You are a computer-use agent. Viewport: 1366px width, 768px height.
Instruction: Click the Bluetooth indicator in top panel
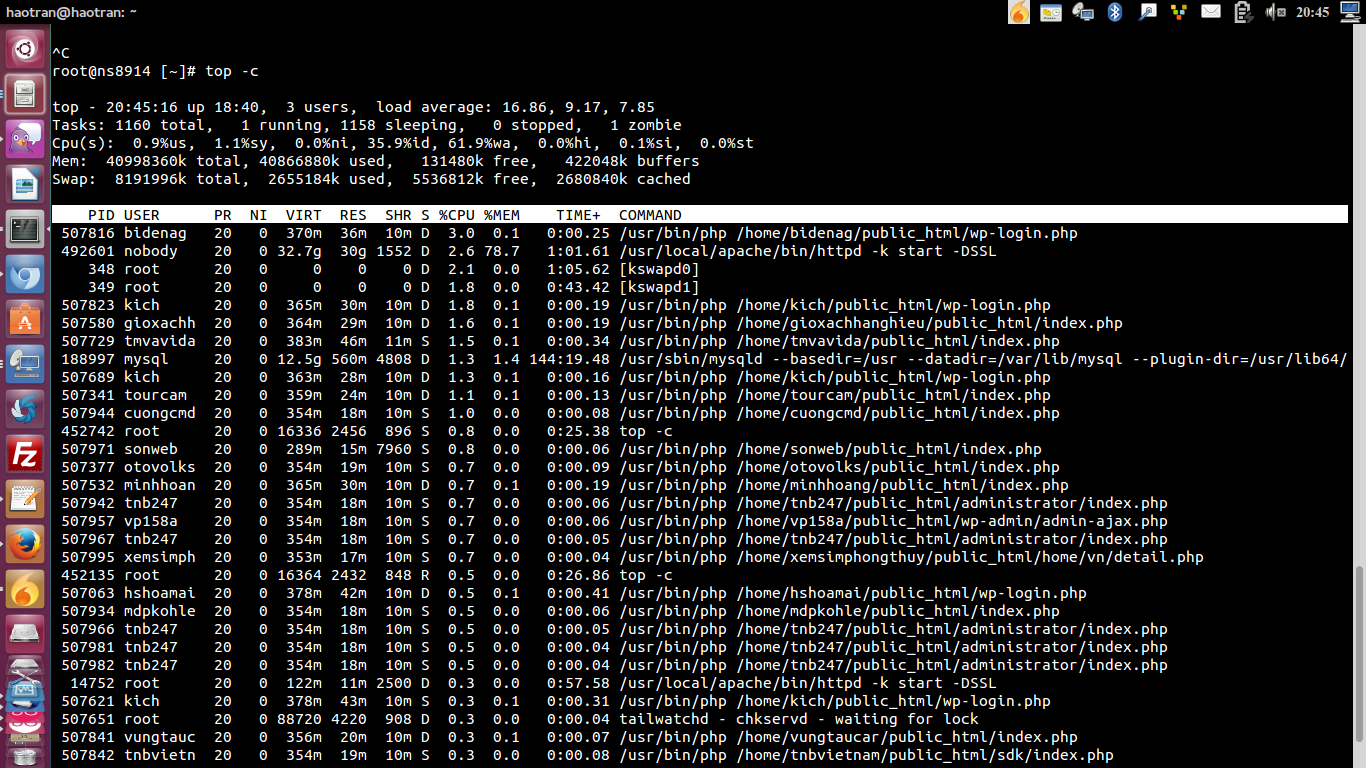[x=1115, y=12]
